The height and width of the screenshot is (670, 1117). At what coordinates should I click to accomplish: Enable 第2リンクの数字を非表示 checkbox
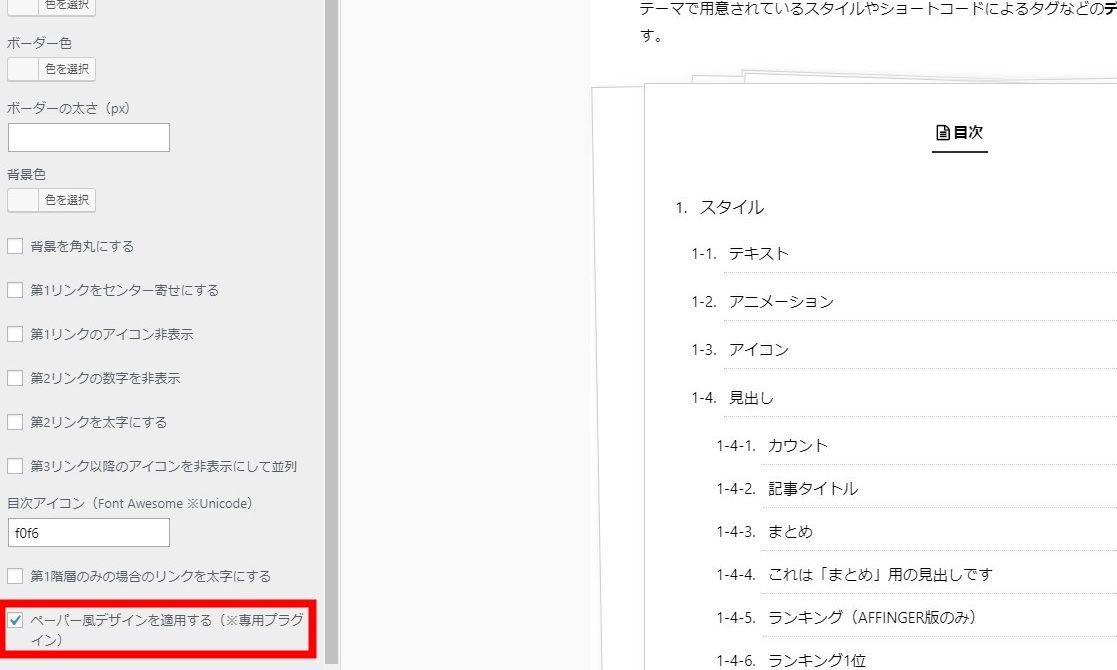(15, 378)
